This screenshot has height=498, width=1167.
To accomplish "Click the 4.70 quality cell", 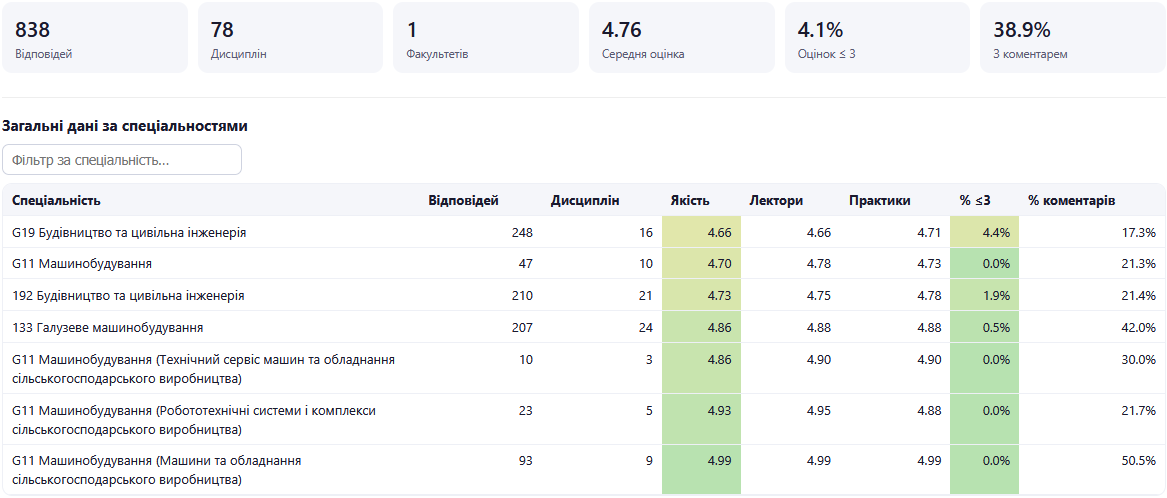I will tap(701, 264).
